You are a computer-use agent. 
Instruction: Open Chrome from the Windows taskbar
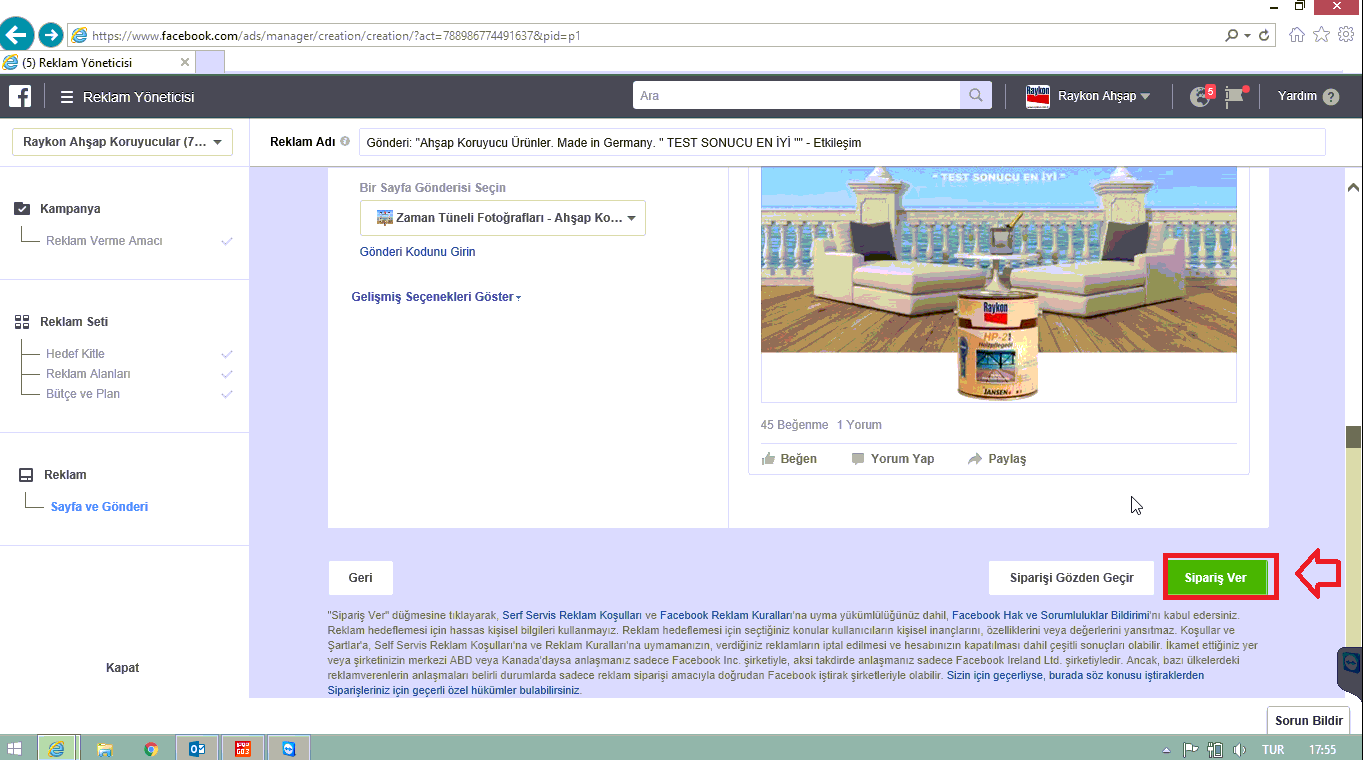[150, 748]
